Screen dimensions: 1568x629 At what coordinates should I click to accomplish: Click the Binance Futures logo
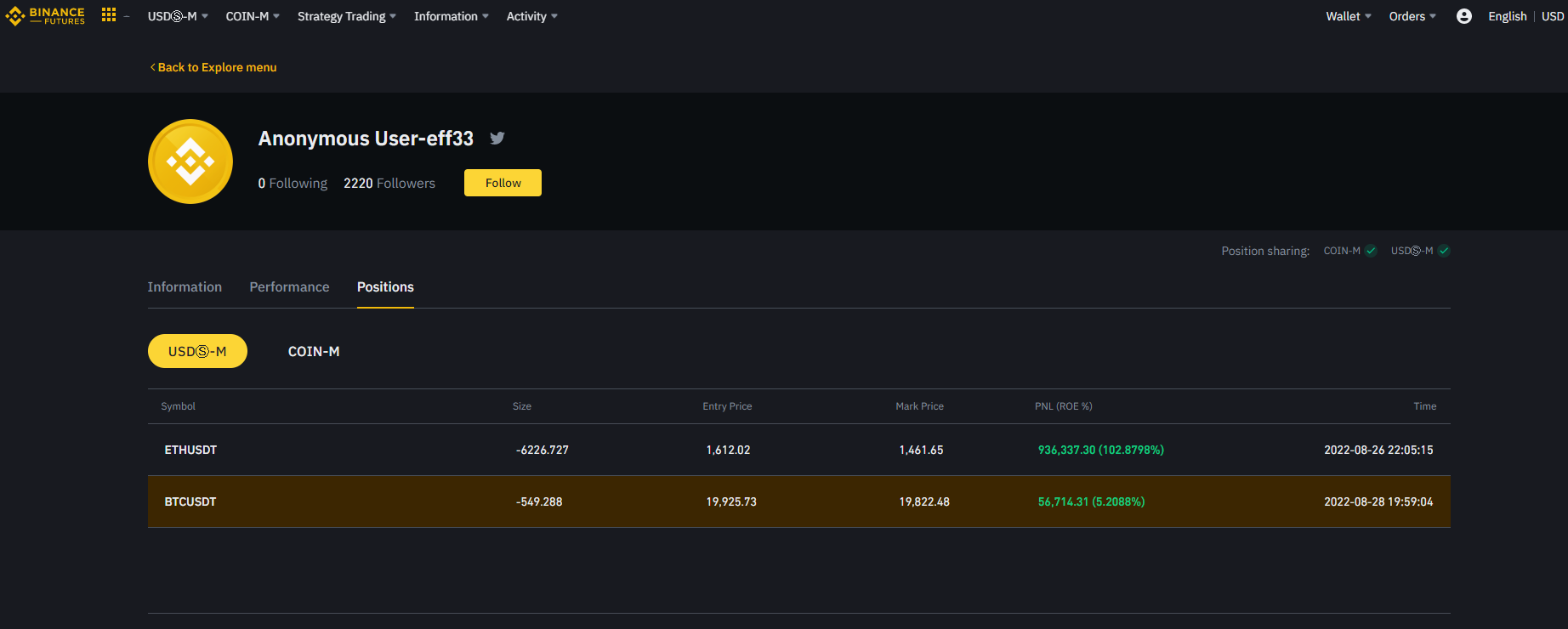pos(45,16)
